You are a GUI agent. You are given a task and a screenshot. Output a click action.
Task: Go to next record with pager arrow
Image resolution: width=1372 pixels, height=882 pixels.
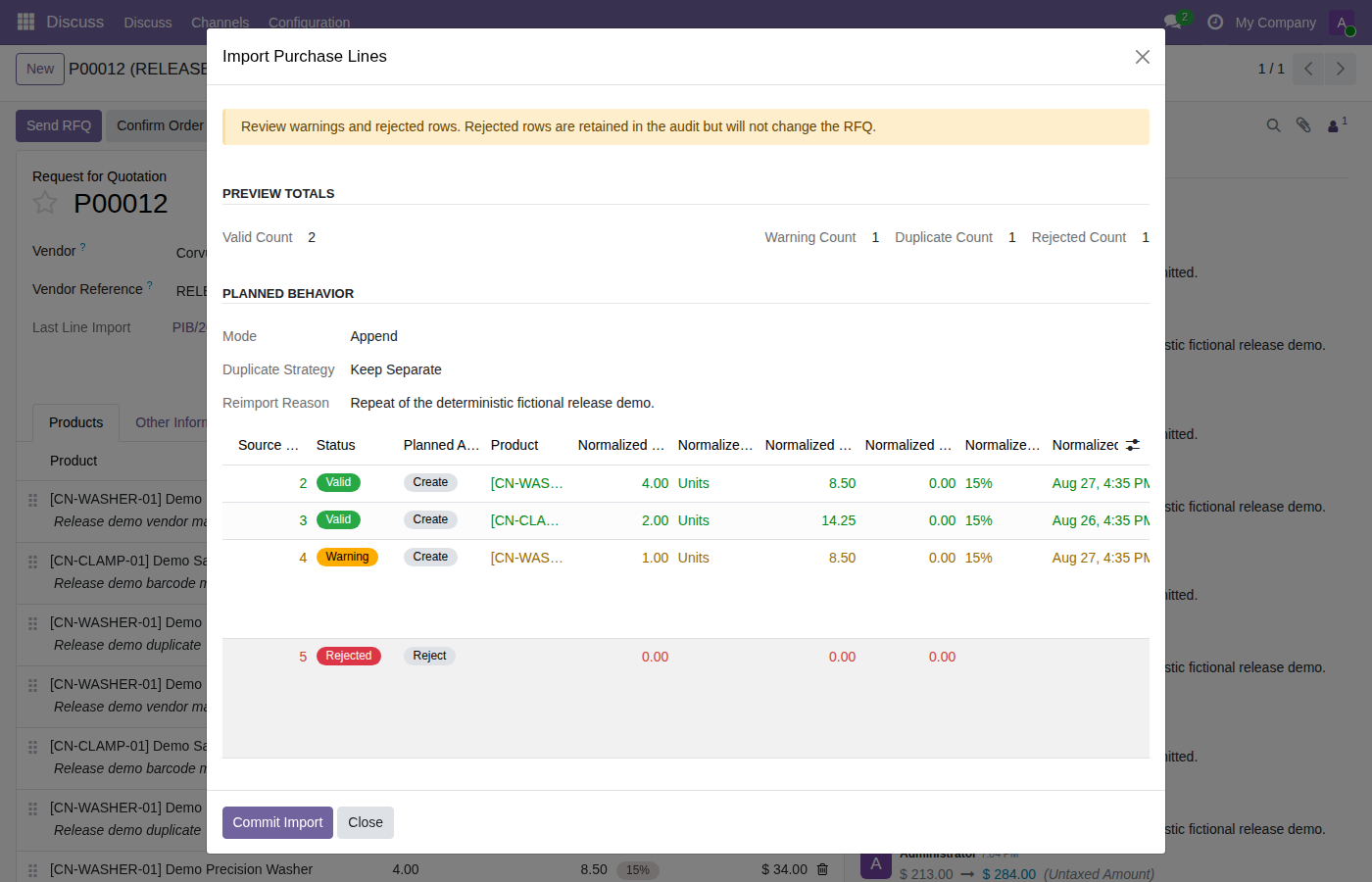pyautogui.click(x=1341, y=69)
